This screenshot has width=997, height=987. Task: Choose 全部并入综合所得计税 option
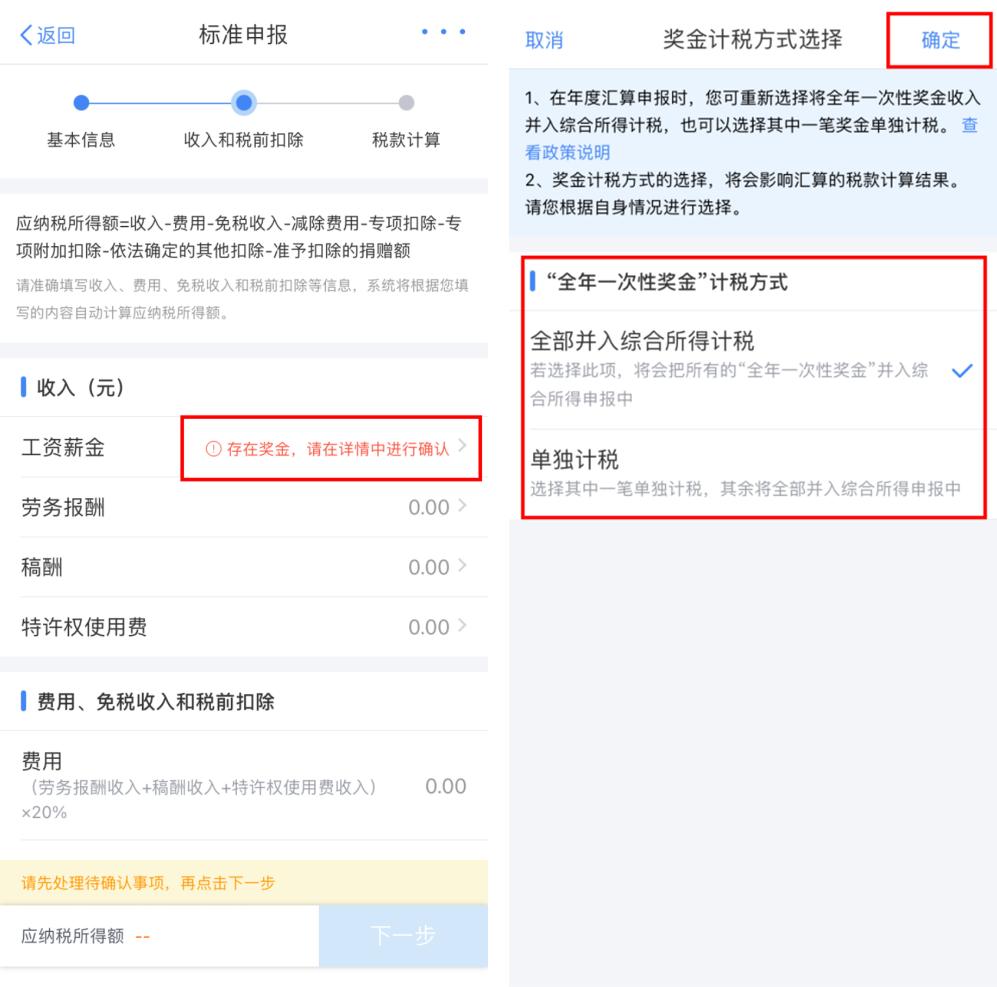coord(753,369)
